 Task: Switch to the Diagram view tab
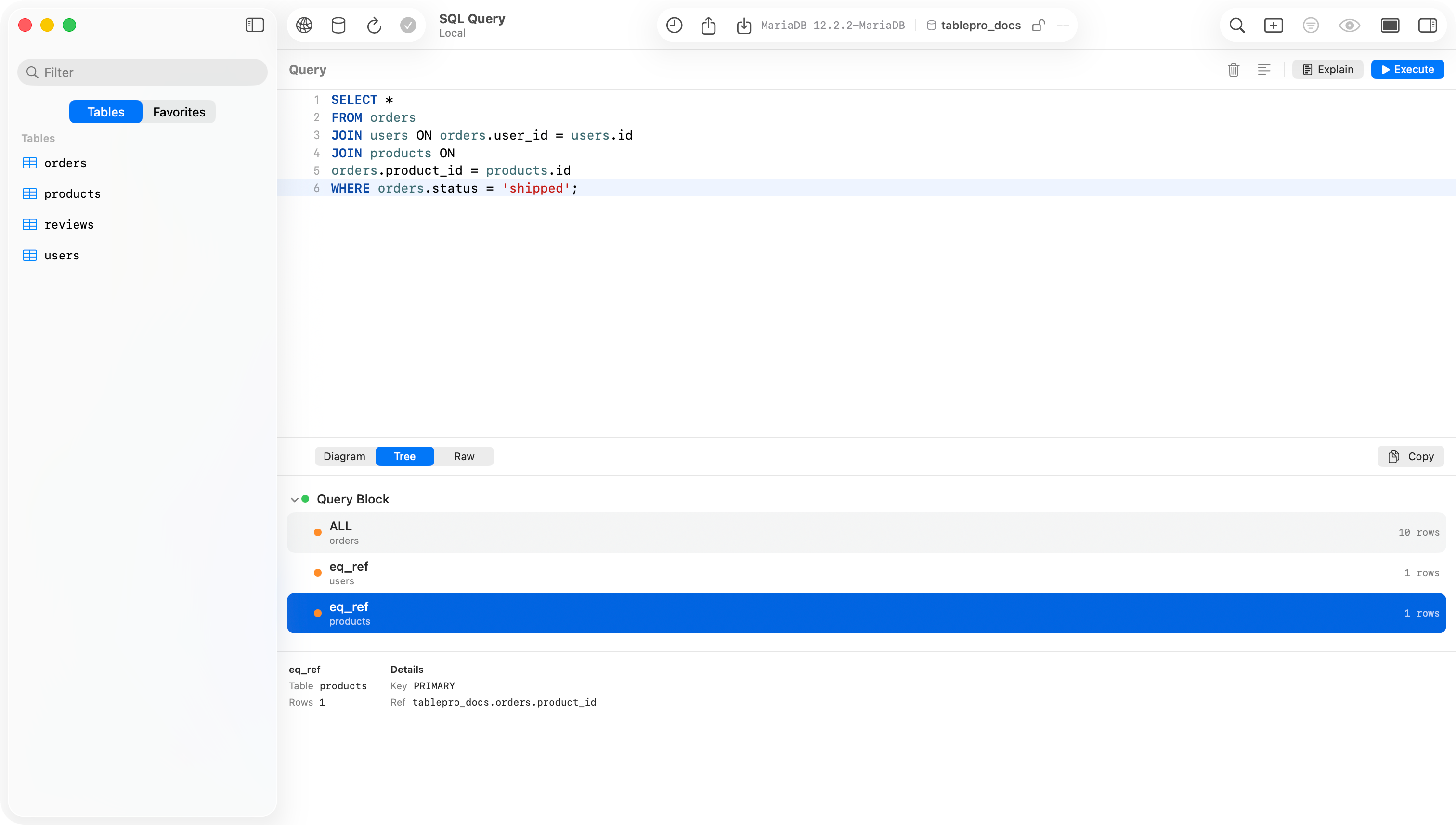click(345, 457)
